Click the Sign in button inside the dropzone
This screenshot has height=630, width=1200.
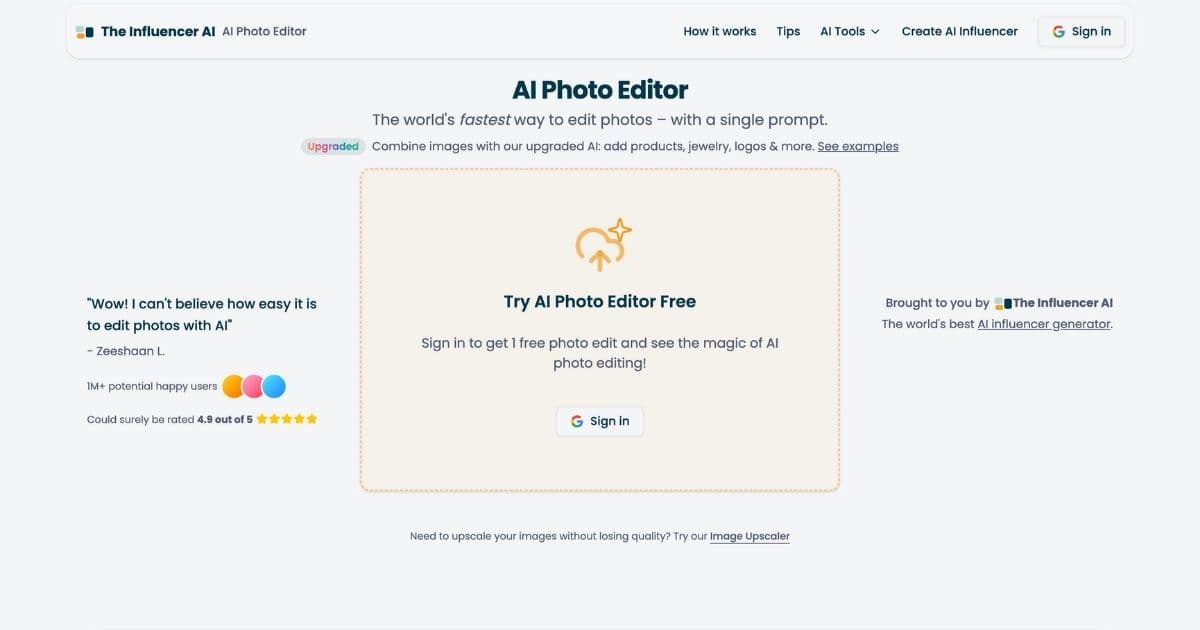[600, 421]
